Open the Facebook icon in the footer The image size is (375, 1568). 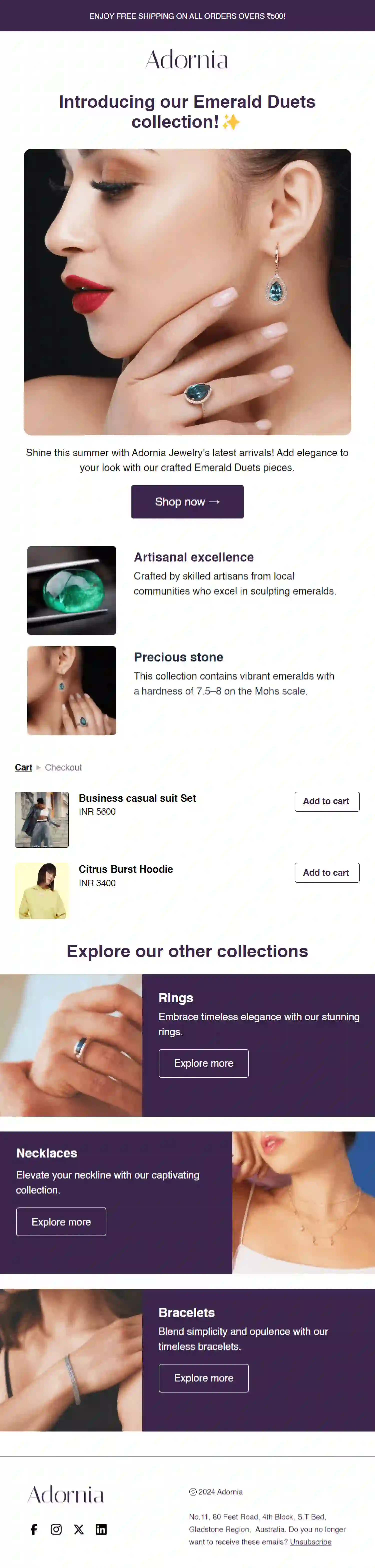[34, 1529]
